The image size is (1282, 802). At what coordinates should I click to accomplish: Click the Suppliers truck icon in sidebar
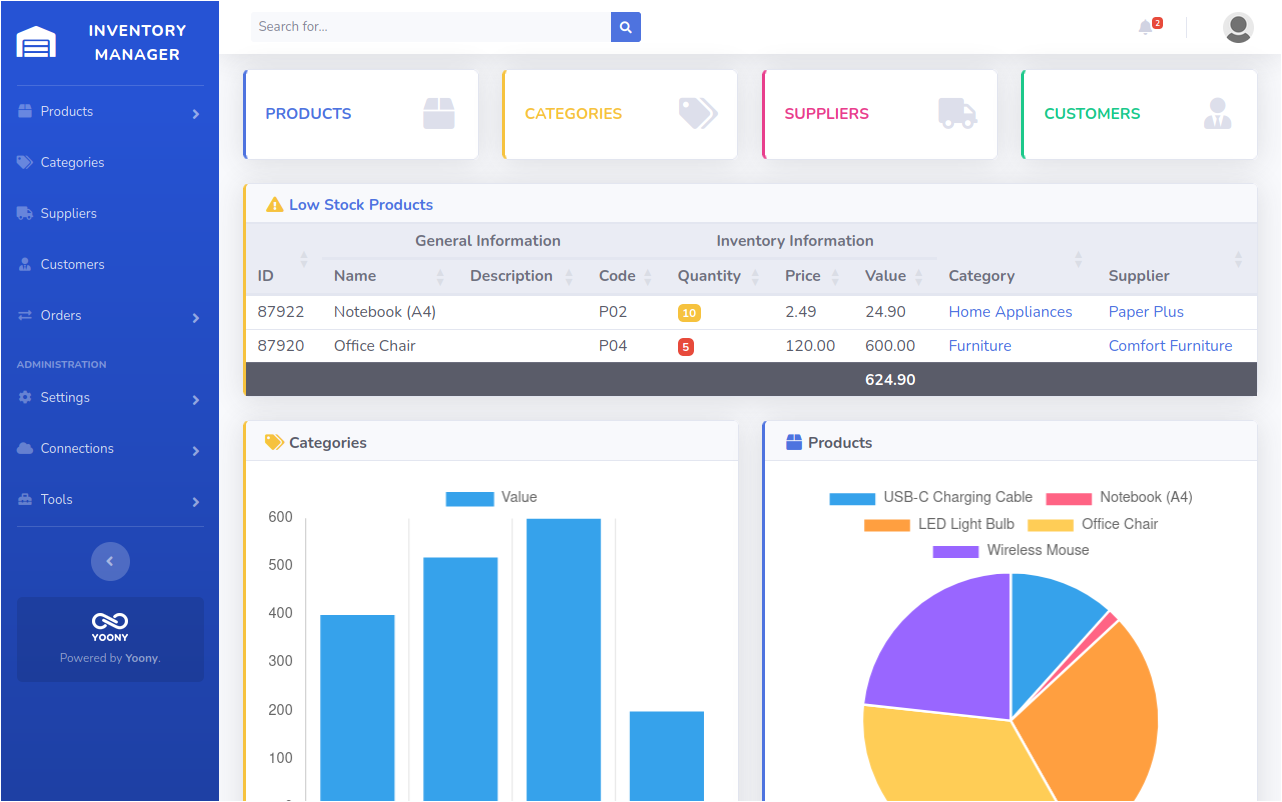(x=25, y=213)
